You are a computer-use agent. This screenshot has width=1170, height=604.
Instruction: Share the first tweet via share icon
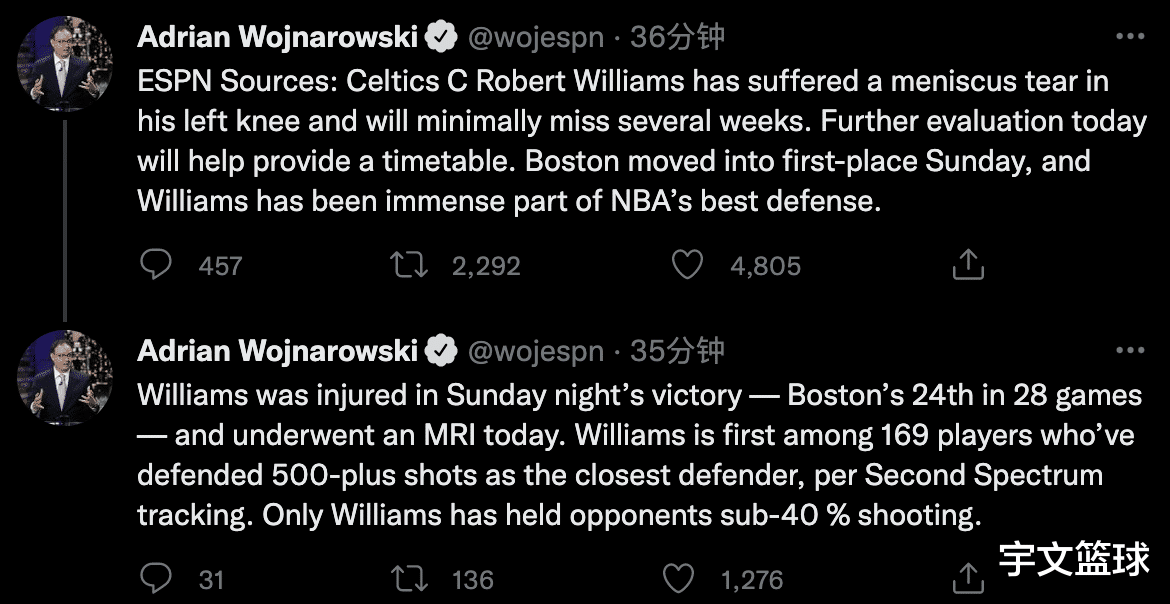pyautogui.click(x=968, y=264)
